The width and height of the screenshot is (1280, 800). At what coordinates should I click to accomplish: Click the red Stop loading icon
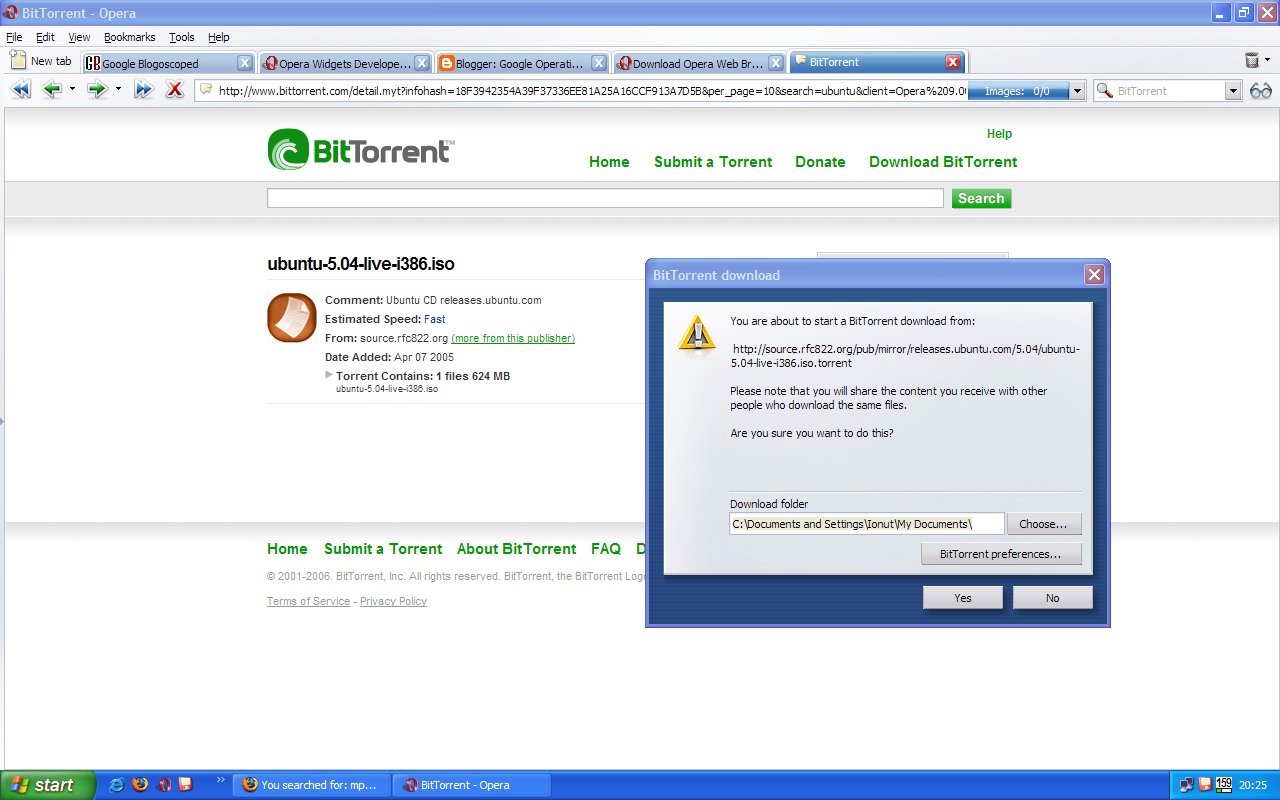[174, 90]
